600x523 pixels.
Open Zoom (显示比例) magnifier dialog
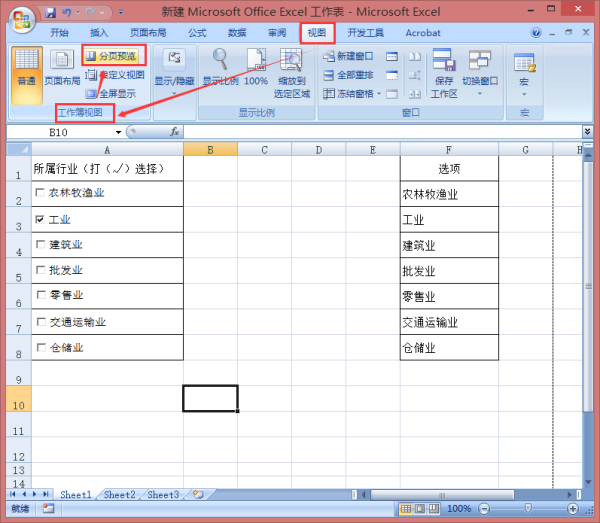[x=220, y=67]
